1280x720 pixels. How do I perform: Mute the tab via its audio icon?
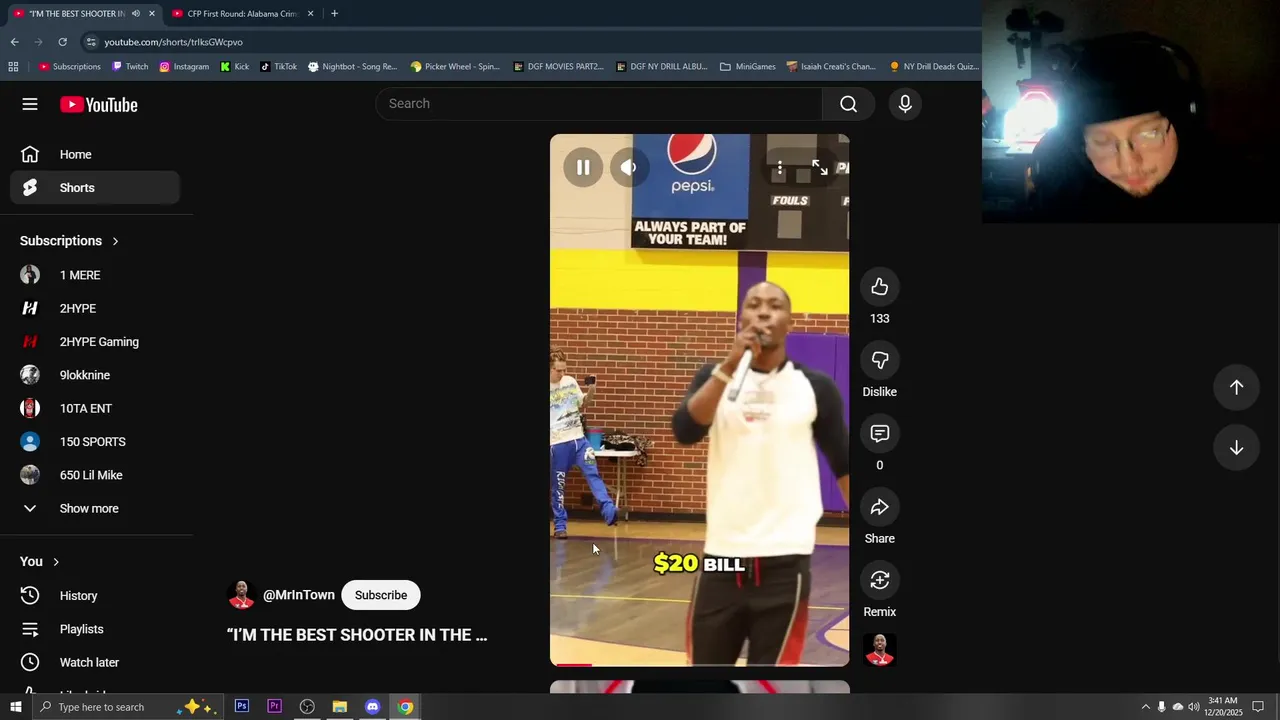click(x=136, y=14)
